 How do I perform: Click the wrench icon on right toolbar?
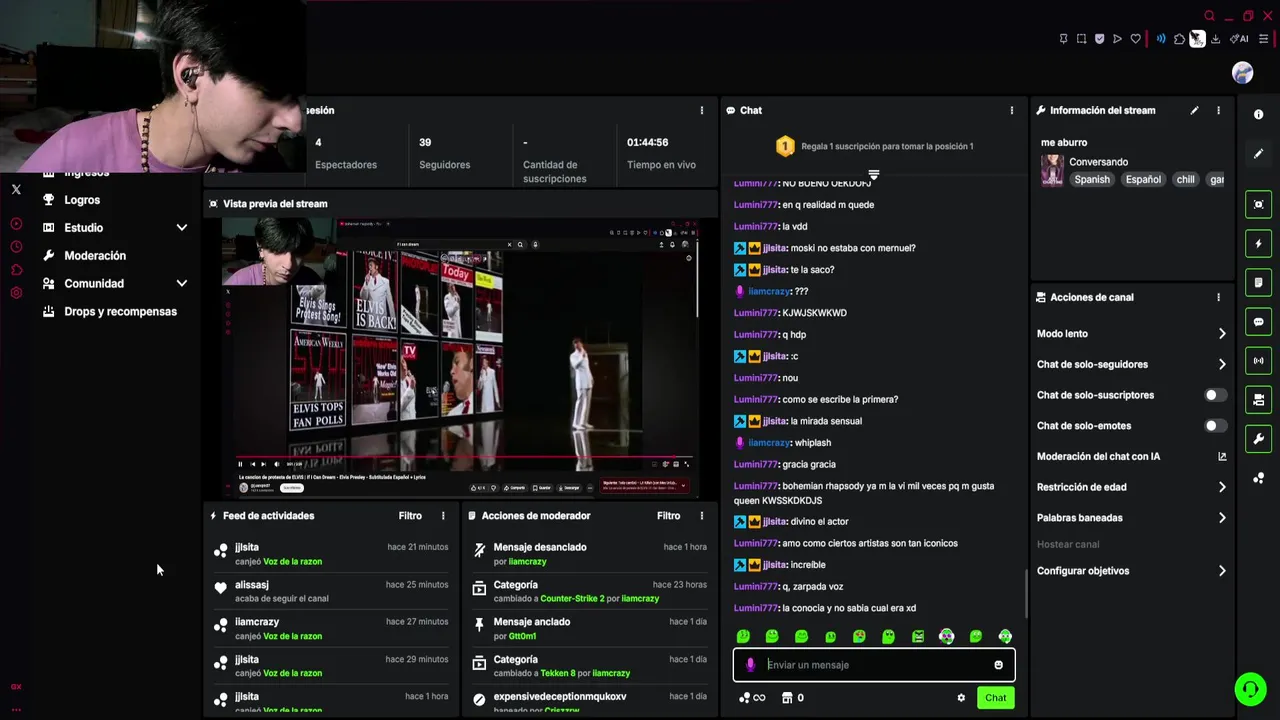click(1258, 439)
